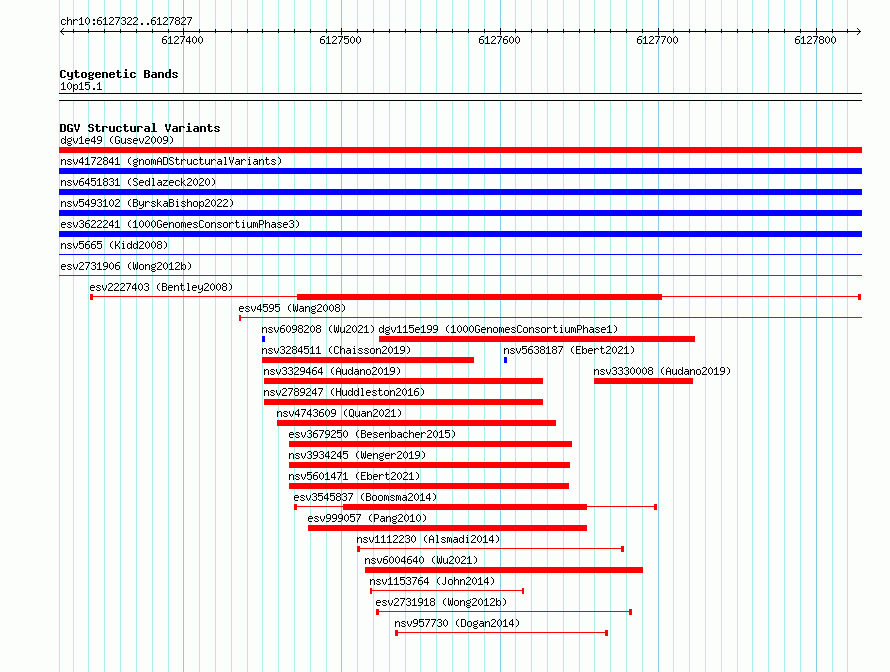Screen dimensions: 890x672
Task: Select the nsv3329464 red bar
Action: pos(404,381)
